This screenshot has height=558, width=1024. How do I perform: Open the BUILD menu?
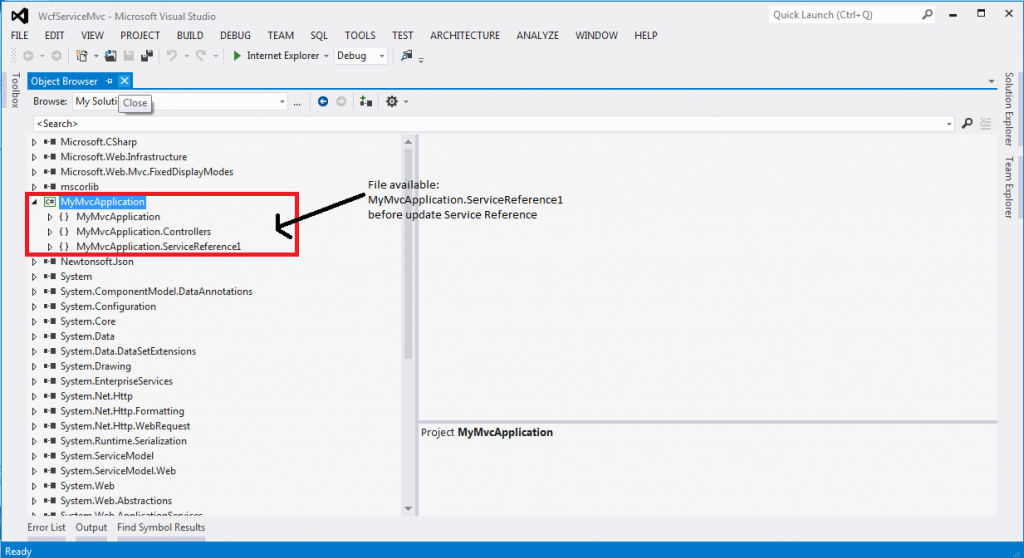pos(190,35)
